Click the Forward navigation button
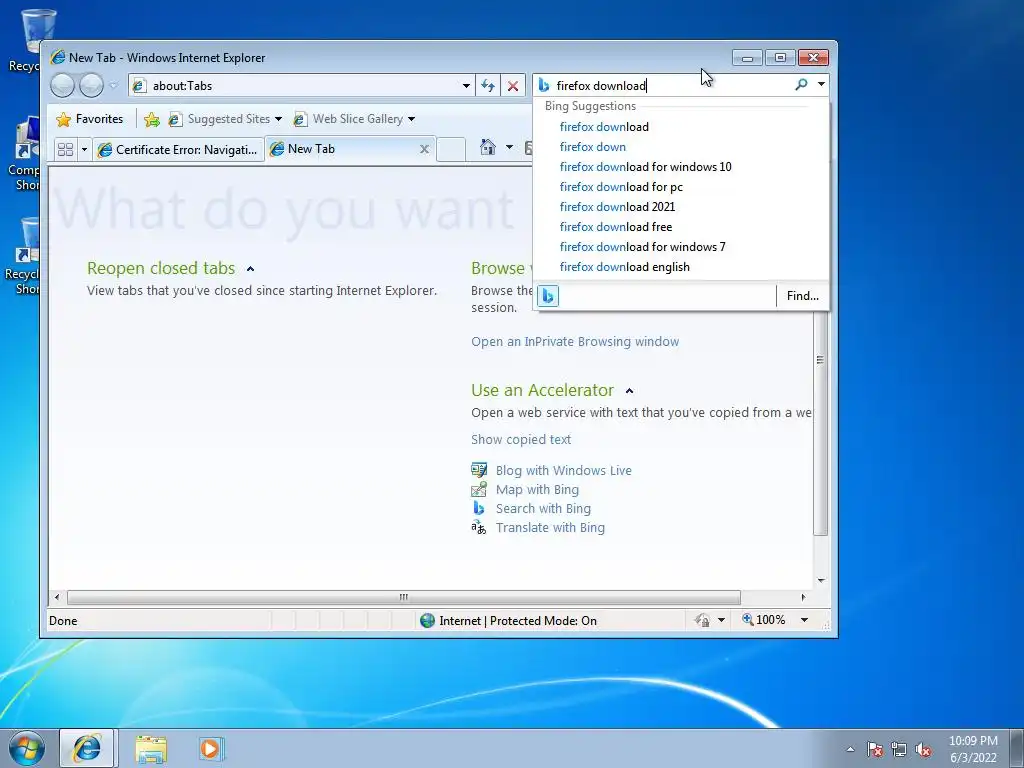 click(91, 86)
